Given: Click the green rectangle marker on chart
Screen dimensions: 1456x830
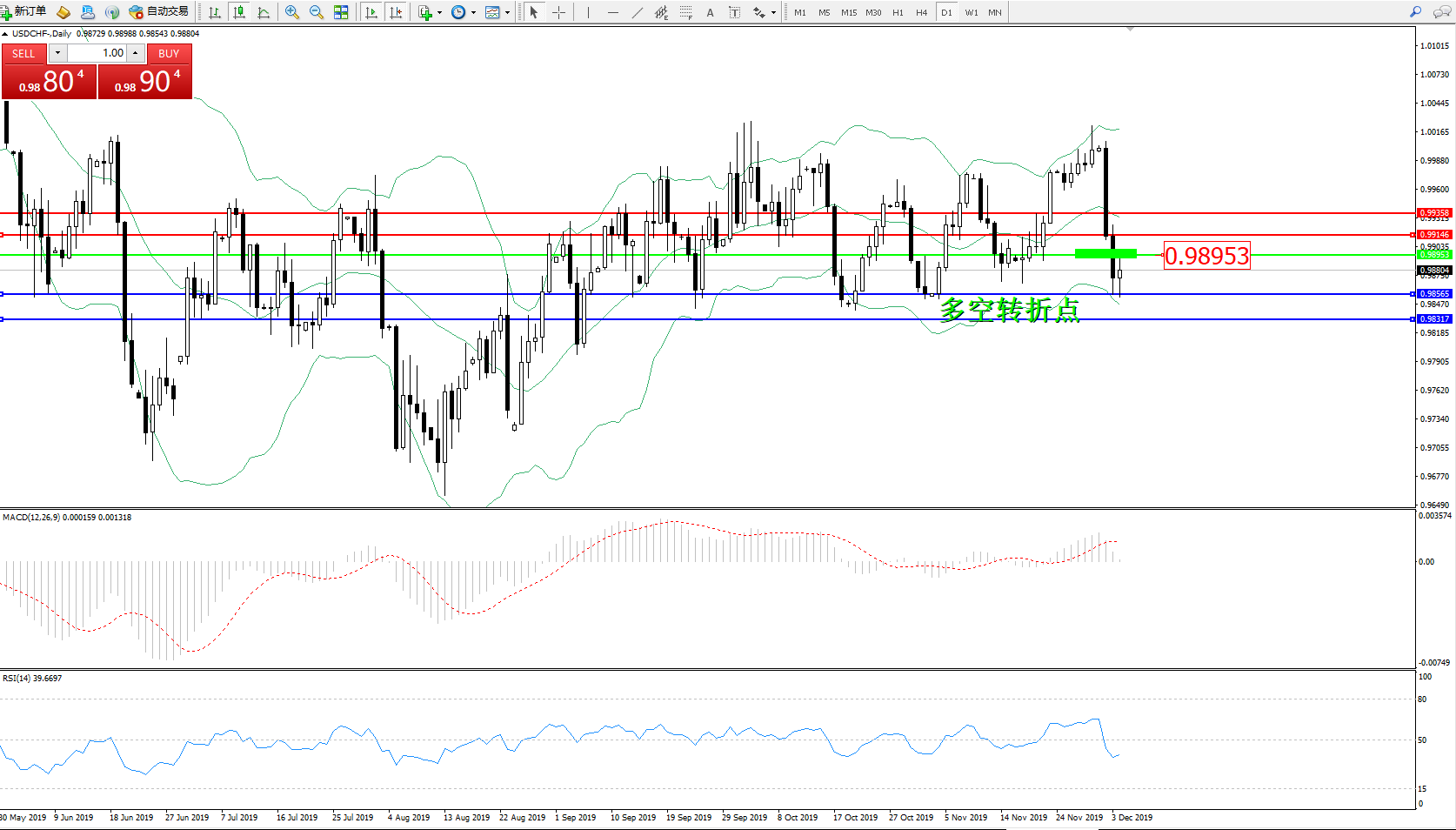Looking at the screenshot, I should click(1105, 254).
